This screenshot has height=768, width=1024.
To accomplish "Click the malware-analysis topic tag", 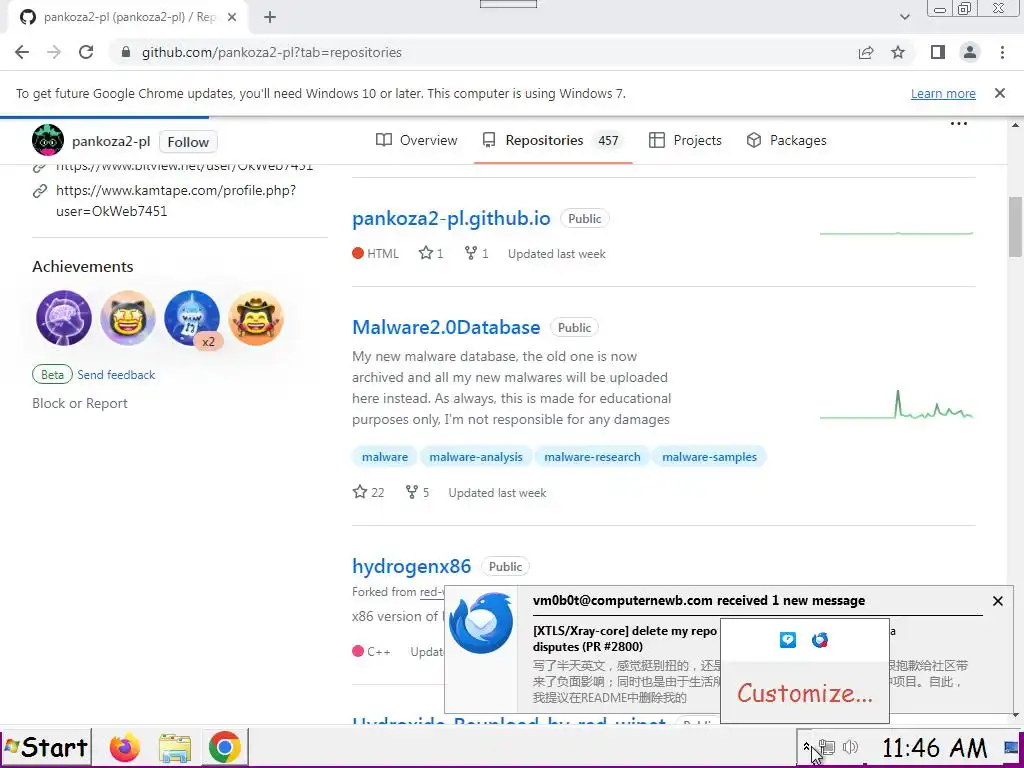I will (x=475, y=457).
